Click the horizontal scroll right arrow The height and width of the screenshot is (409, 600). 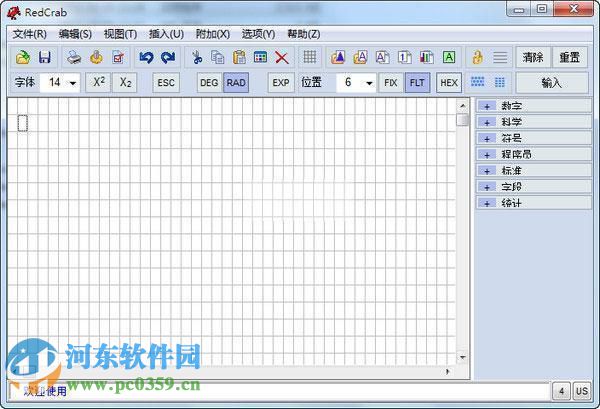[447, 371]
